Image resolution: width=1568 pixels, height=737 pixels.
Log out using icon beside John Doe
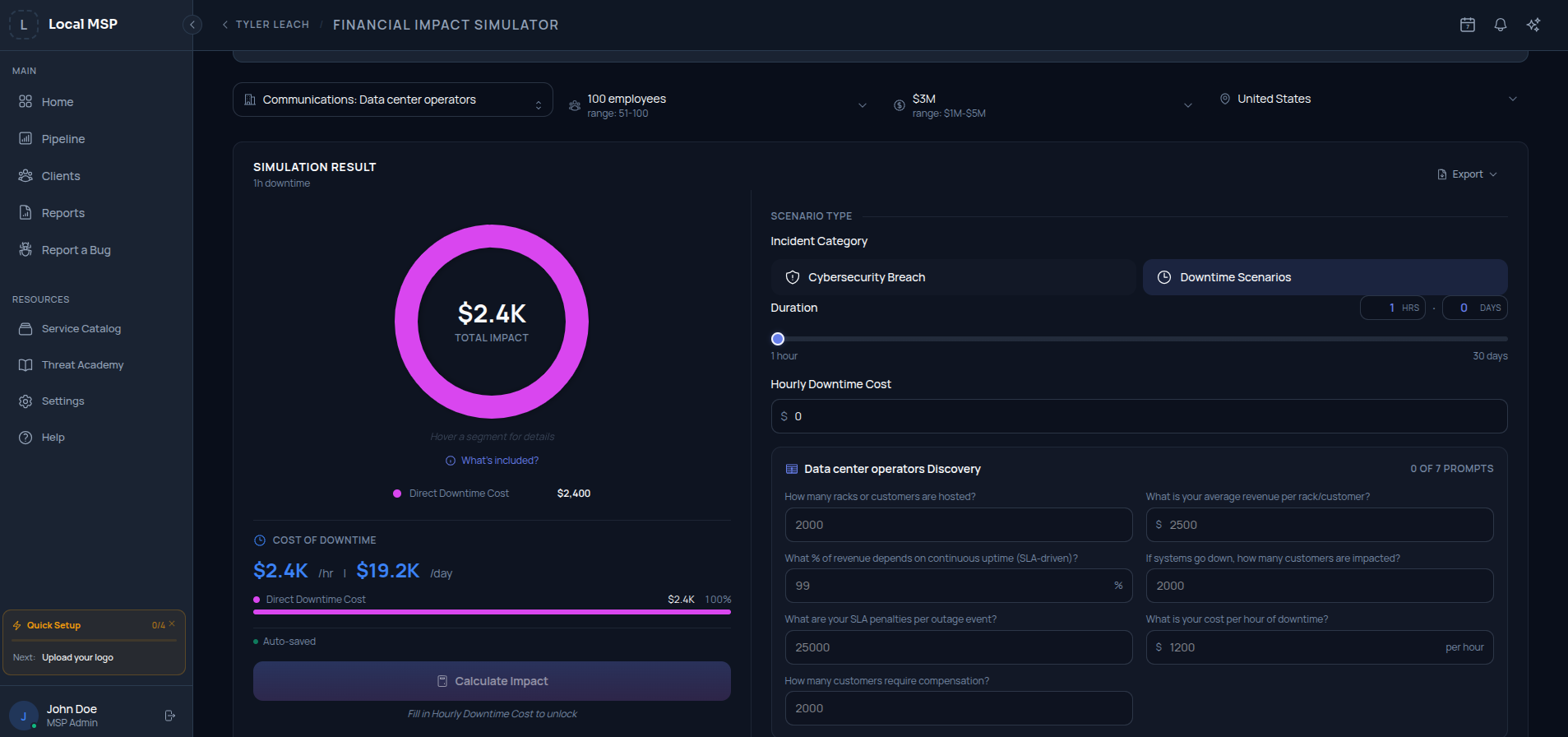coord(170,716)
